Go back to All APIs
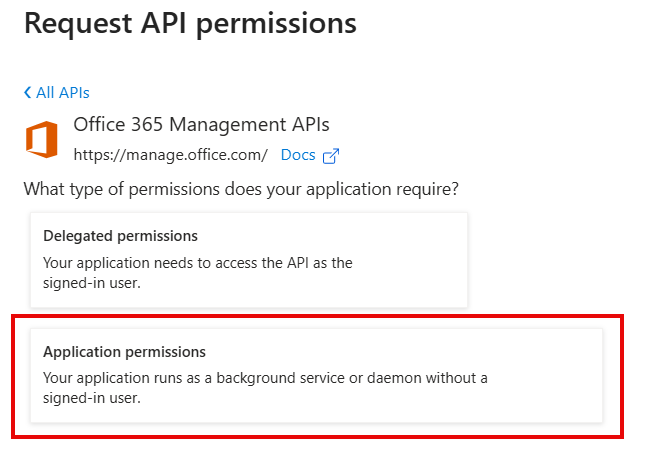The image size is (656, 452). click(x=62, y=93)
